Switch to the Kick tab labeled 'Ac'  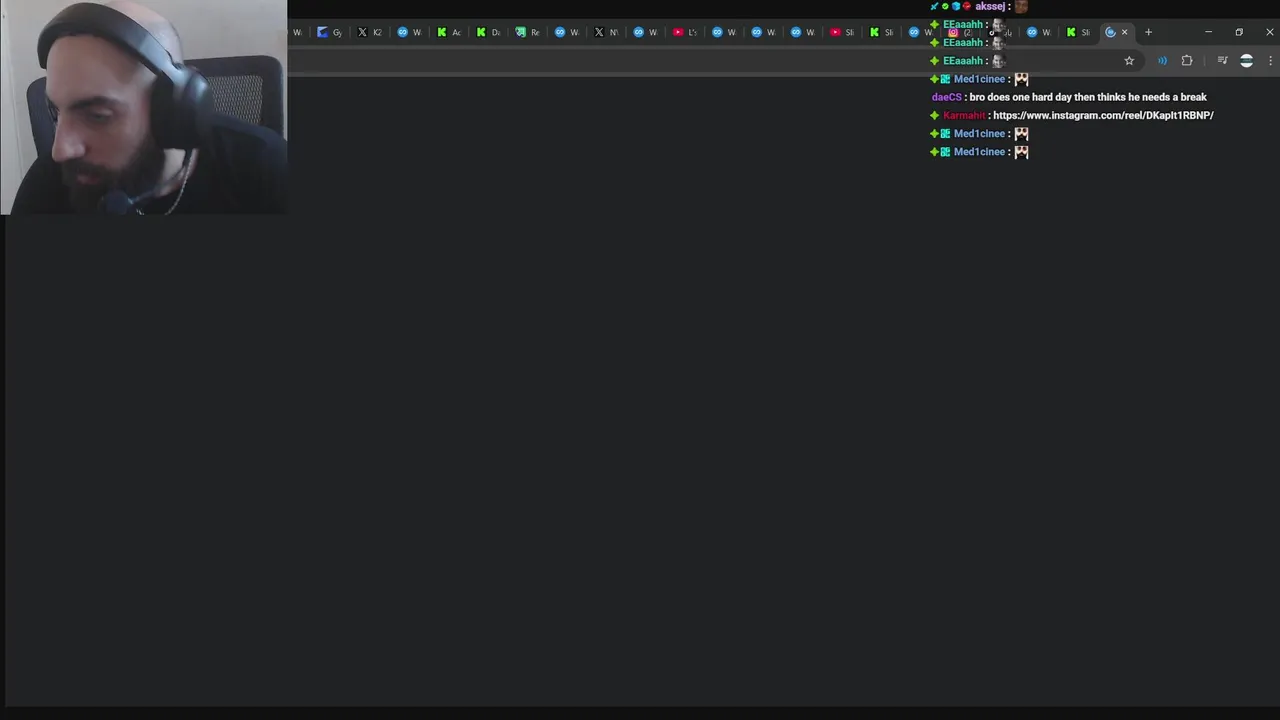pyautogui.click(x=449, y=32)
